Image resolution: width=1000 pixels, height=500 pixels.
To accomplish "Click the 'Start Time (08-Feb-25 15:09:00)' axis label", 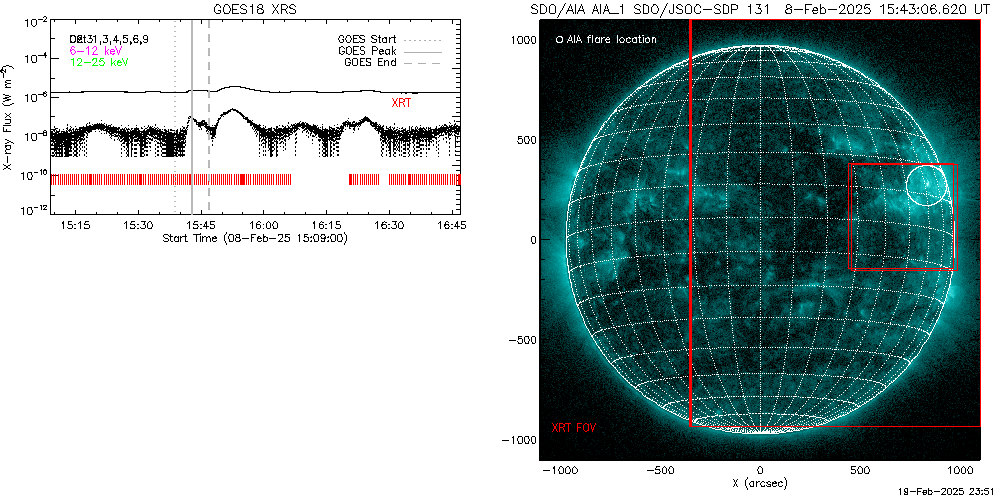I will pos(255,238).
